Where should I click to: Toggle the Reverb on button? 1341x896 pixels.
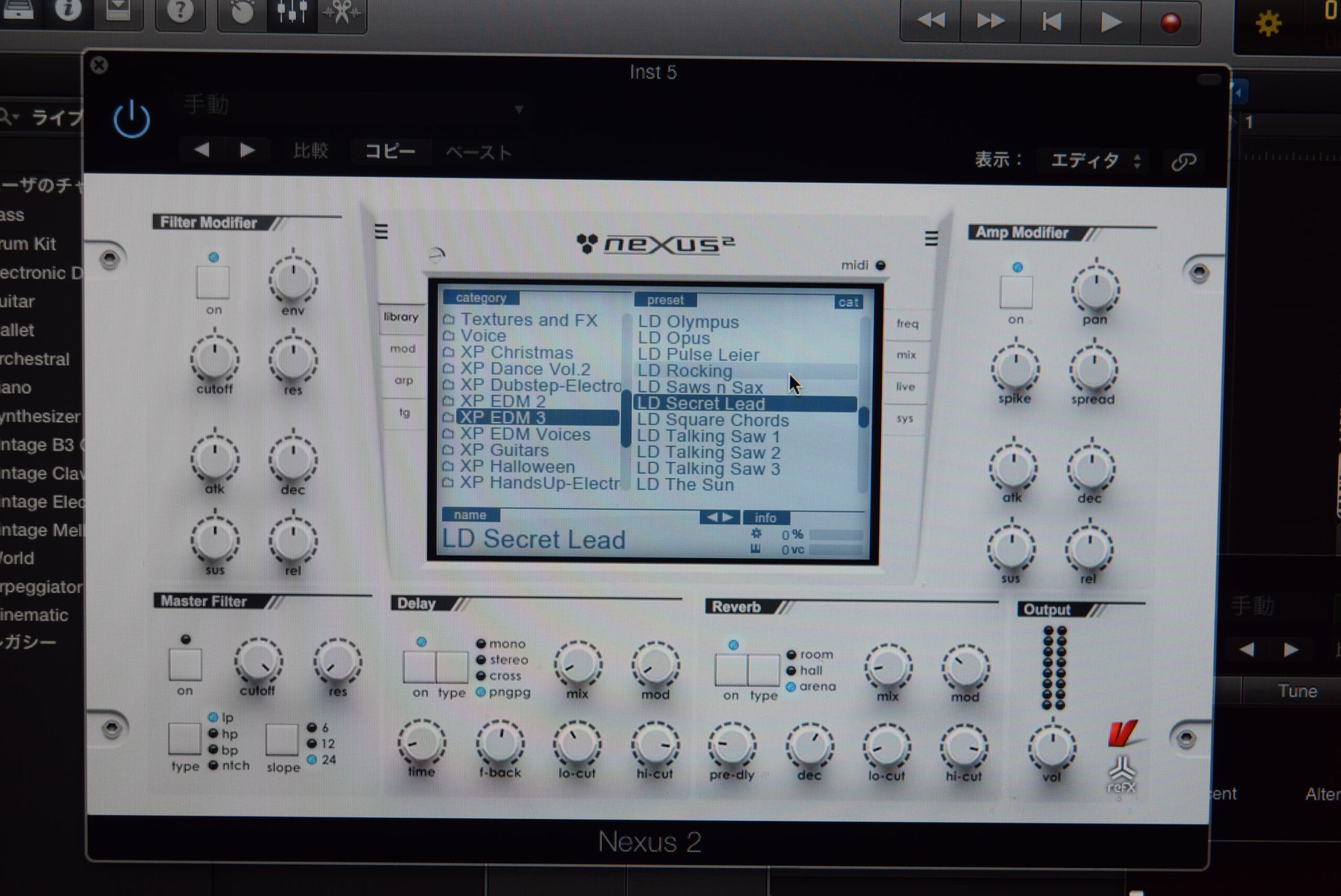point(731,670)
